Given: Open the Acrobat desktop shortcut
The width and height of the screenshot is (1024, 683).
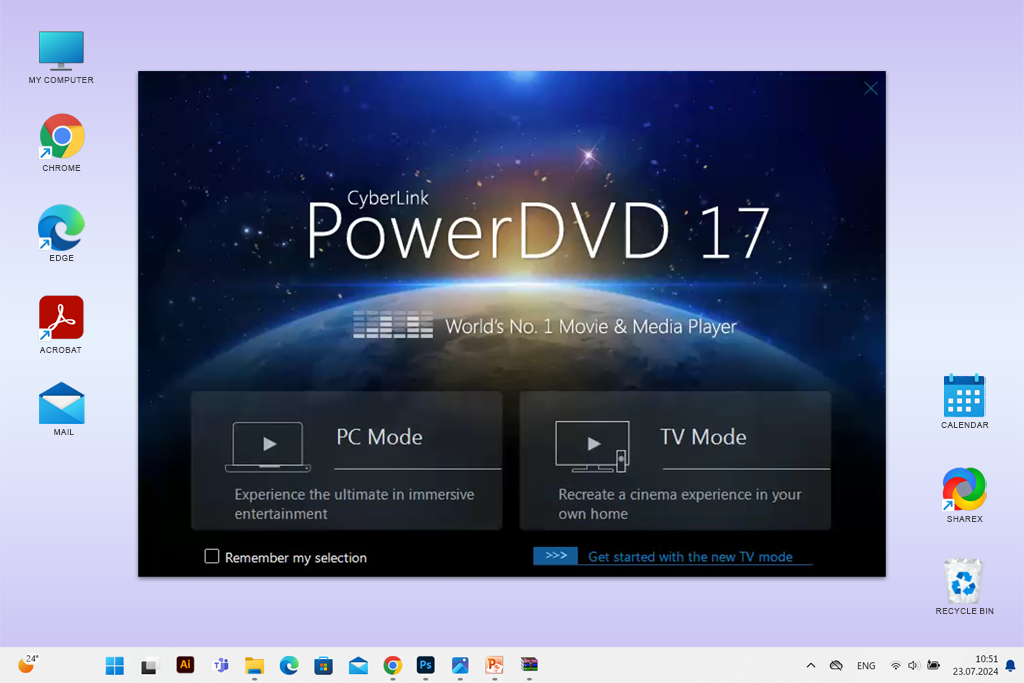Looking at the screenshot, I should pos(61,325).
